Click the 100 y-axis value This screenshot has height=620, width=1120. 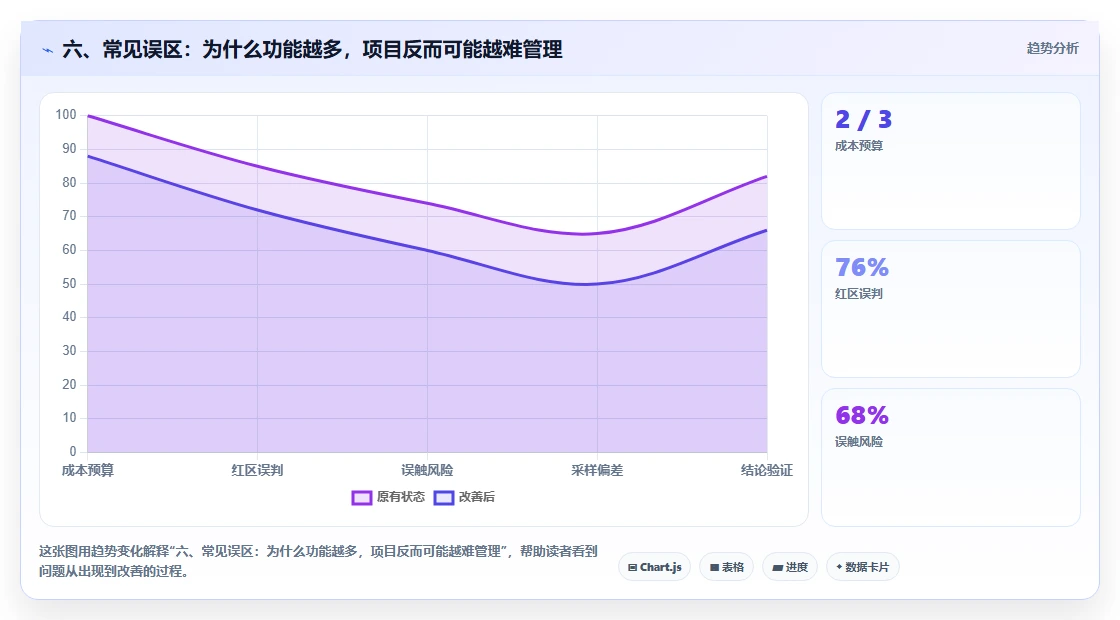click(x=66, y=115)
